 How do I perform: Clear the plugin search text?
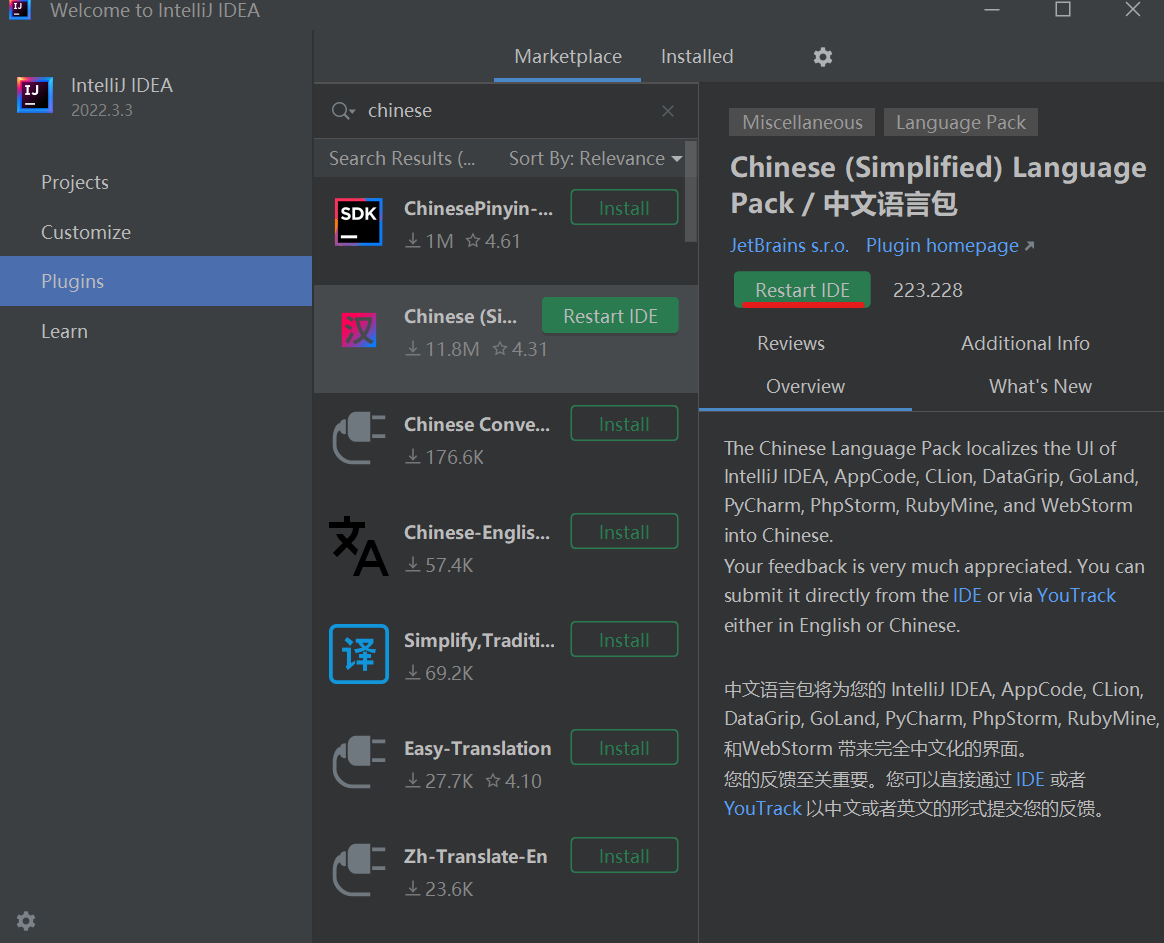[668, 111]
